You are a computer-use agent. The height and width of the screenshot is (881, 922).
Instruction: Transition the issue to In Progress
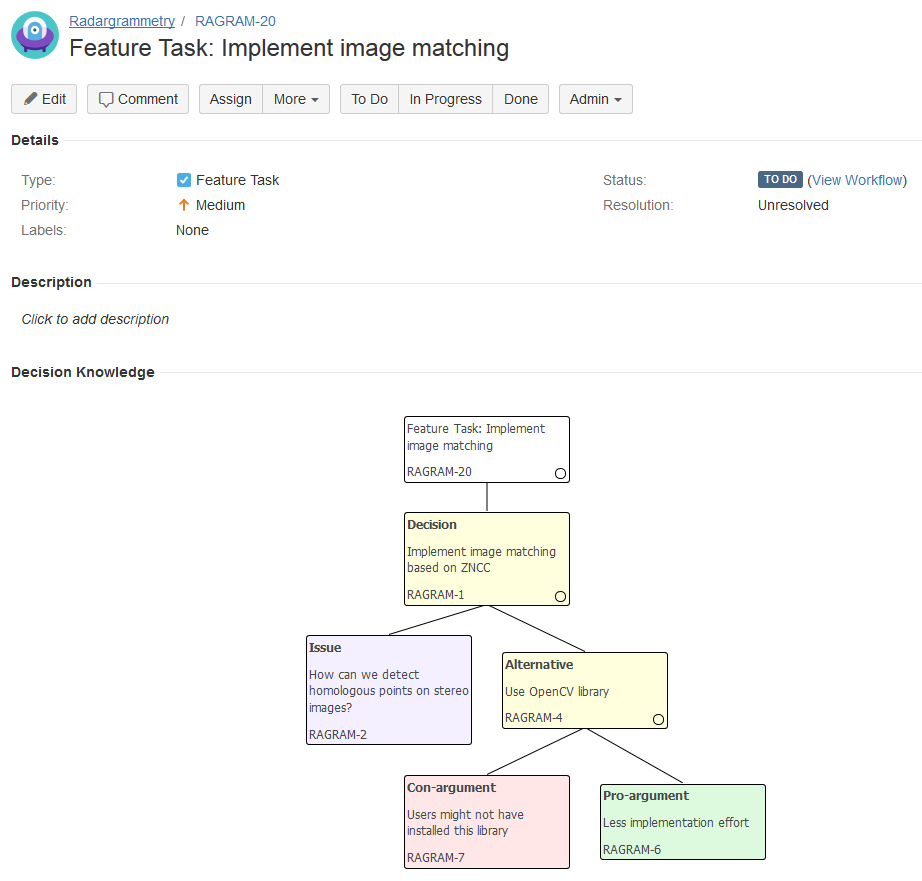(x=445, y=98)
